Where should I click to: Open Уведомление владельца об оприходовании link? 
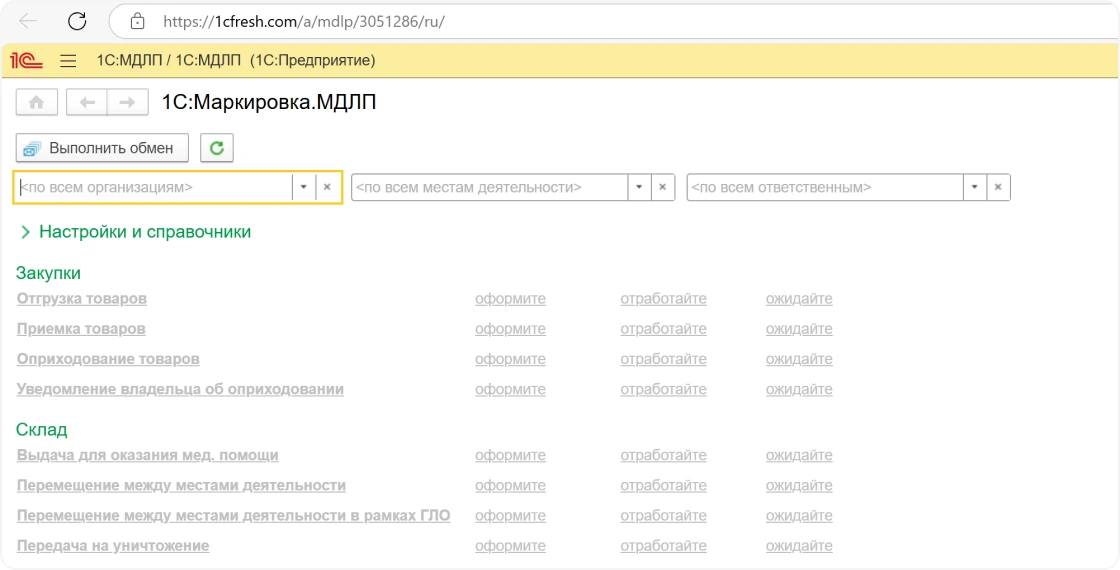(180, 389)
